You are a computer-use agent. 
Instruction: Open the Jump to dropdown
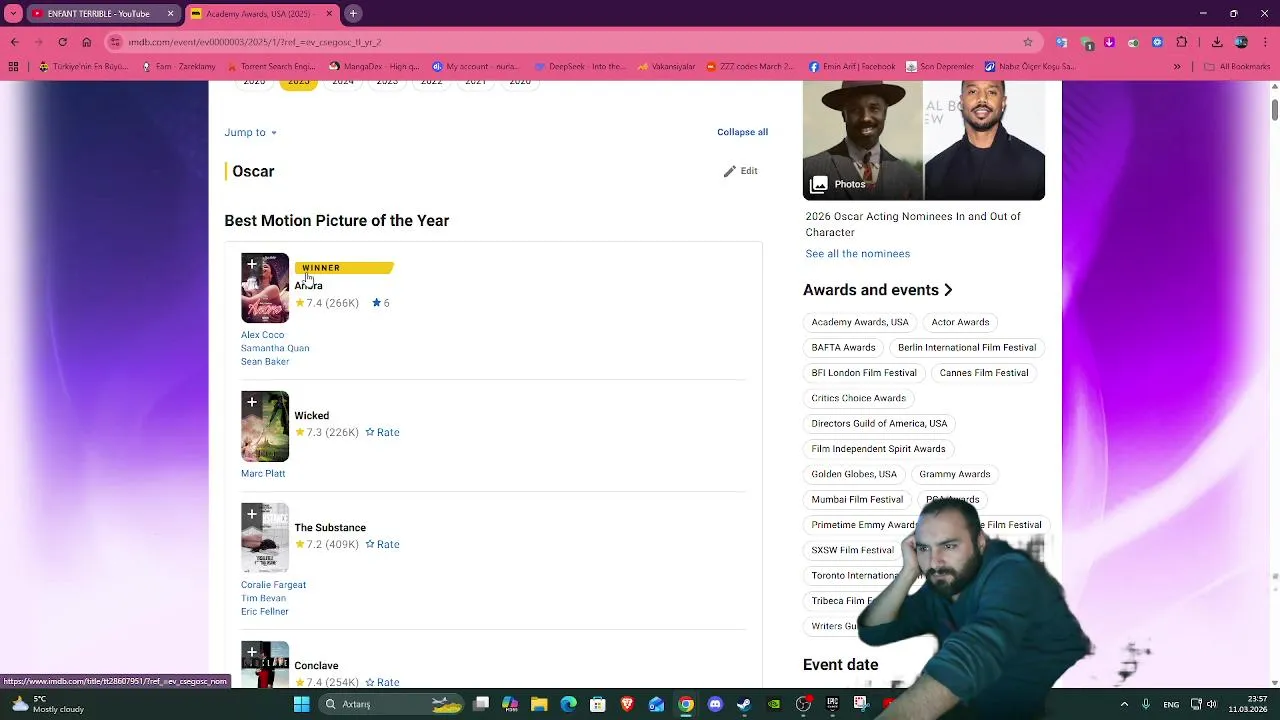click(250, 132)
